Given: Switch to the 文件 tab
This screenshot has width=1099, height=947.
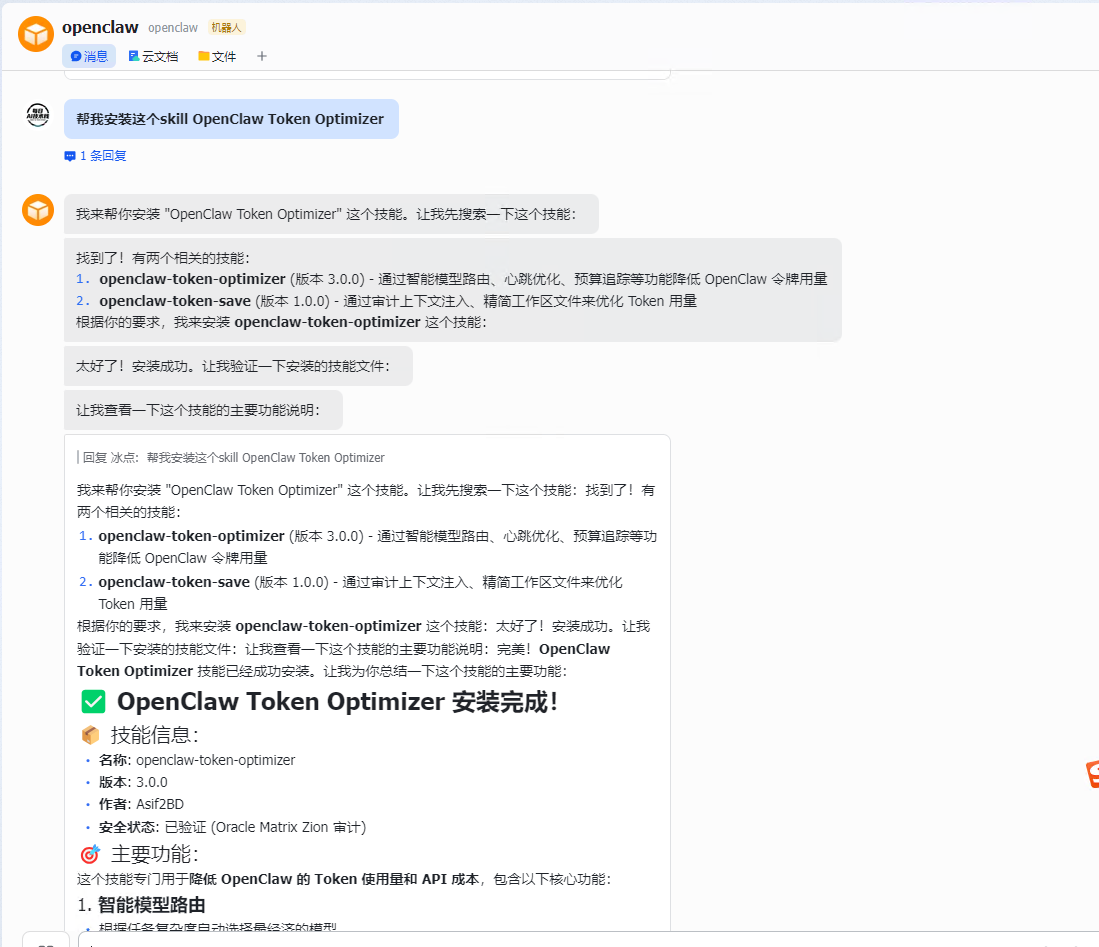Looking at the screenshot, I should tap(217, 56).
